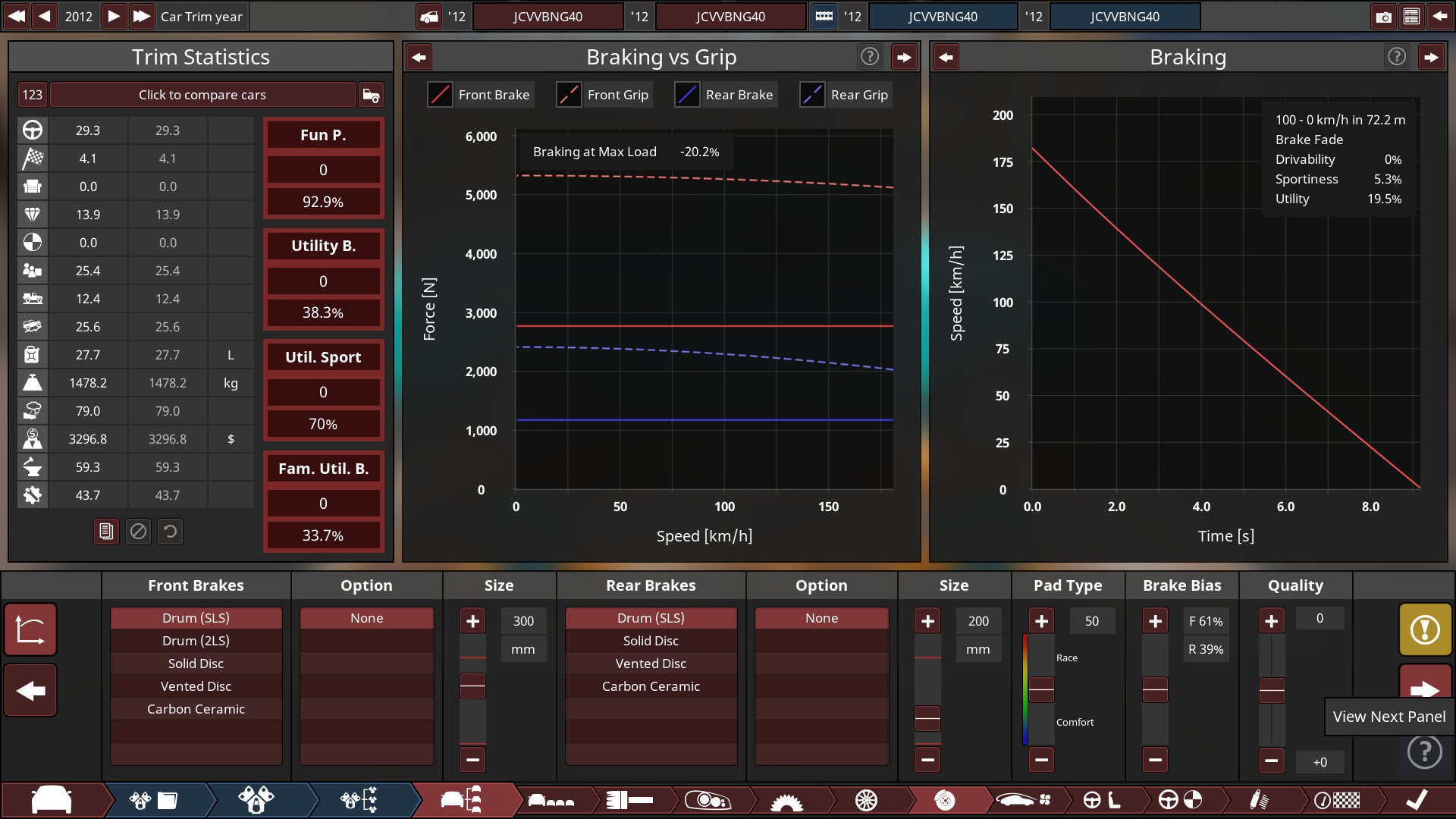Screen dimensions: 1456x819
Task: Select Carbon Ceramic for rear brakes
Action: 651,686
